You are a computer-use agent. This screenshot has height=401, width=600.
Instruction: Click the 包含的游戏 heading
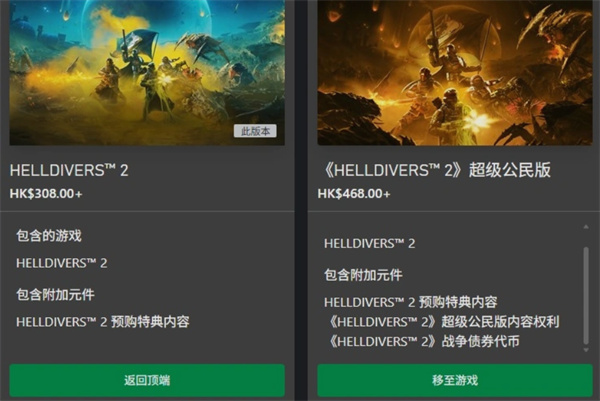click(49, 236)
